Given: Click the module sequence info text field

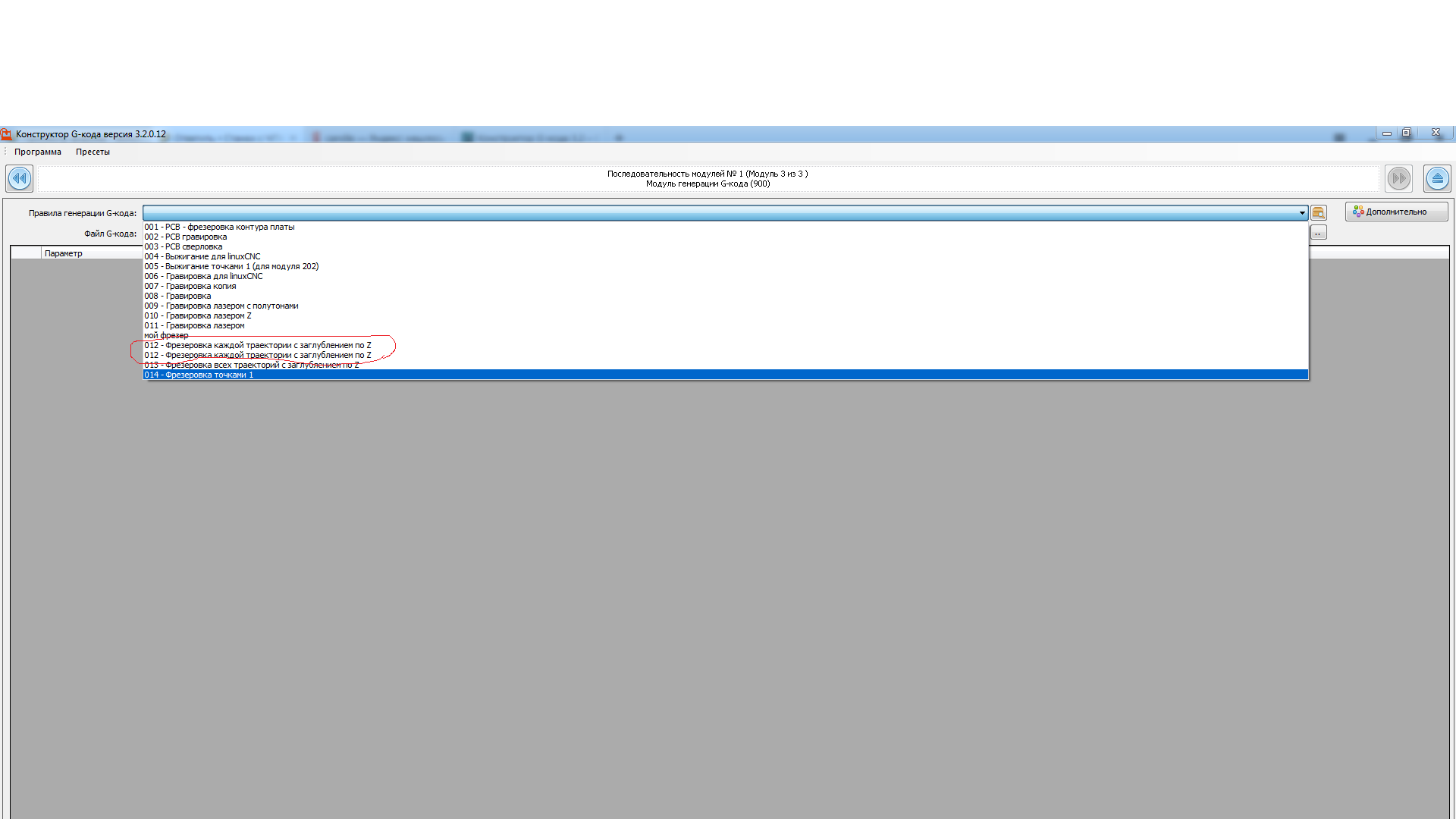Looking at the screenshot, I should pos(707,179).
